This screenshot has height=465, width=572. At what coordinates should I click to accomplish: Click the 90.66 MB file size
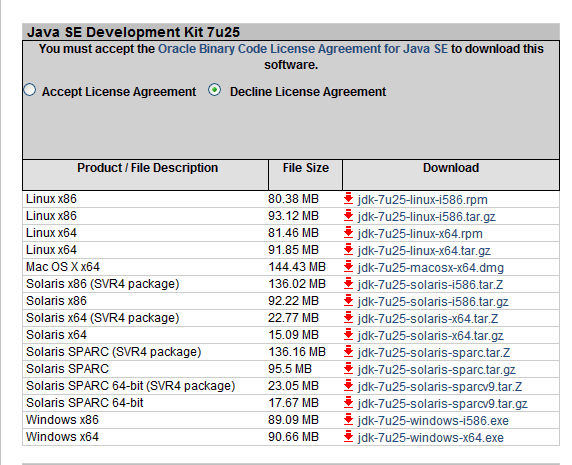coord(293,437)
